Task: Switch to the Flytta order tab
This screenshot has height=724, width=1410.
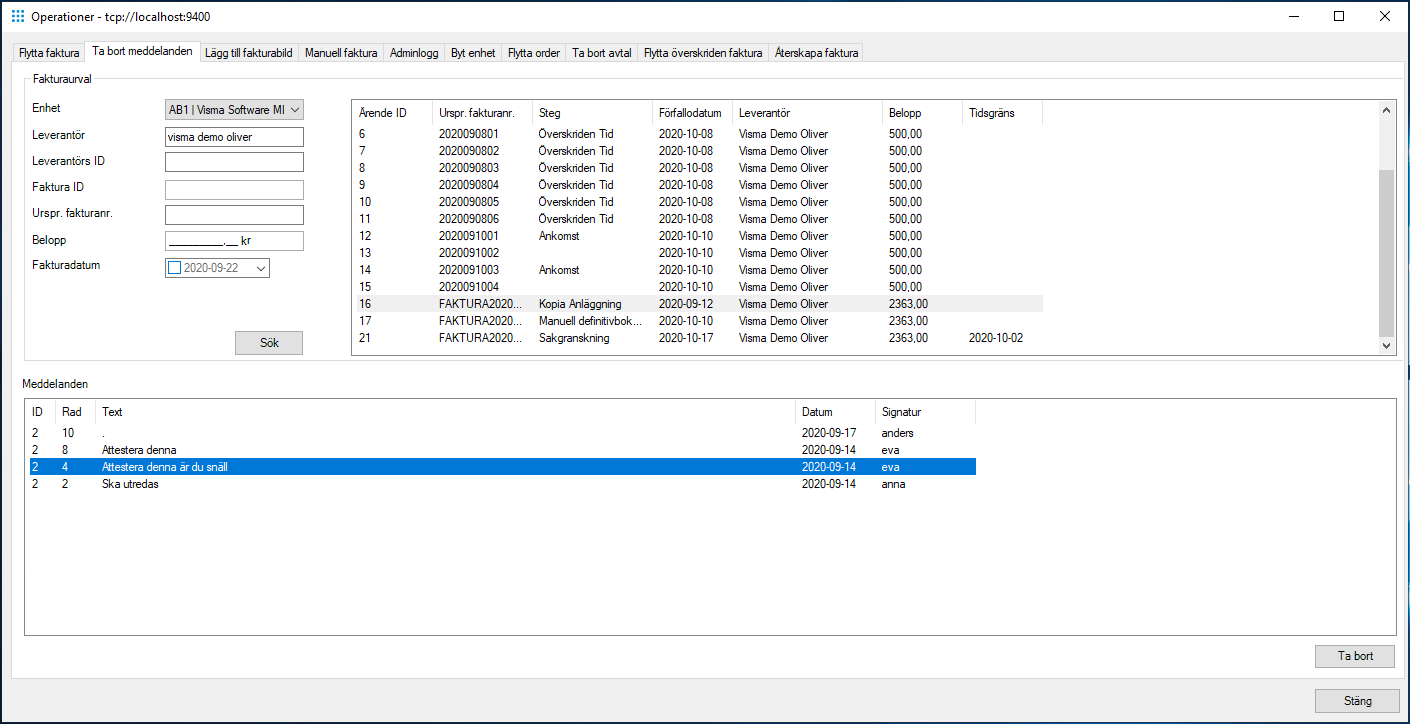Action: pos(534,53)
